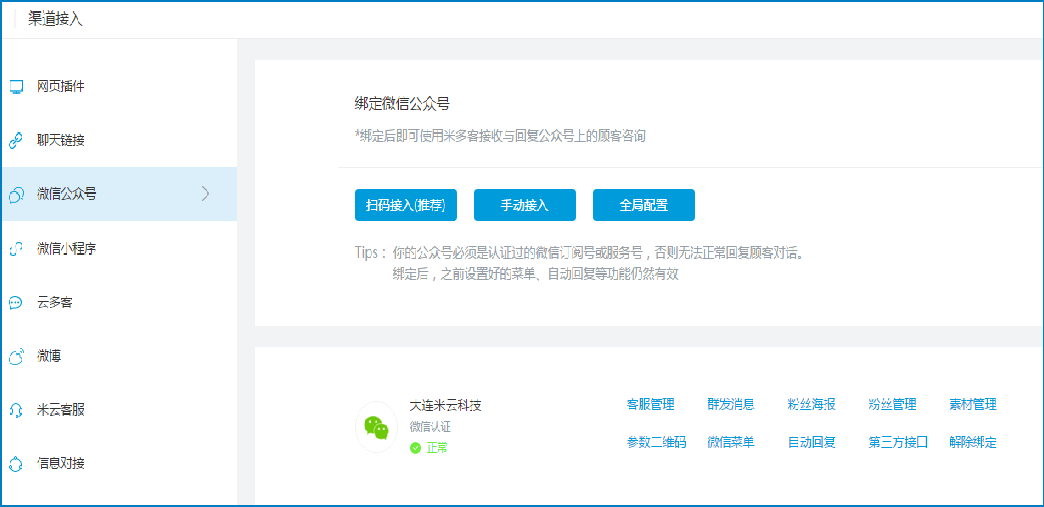The height and width of the screenshot is (507, 1044).
Task: Click the WeChat logo avatar of 大连米云科技
Action: pyautogui.click(x=377, y=427)
